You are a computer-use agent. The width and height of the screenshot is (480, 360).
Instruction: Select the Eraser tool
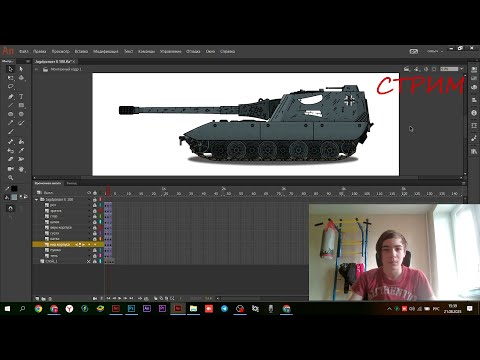click(11, 159)
